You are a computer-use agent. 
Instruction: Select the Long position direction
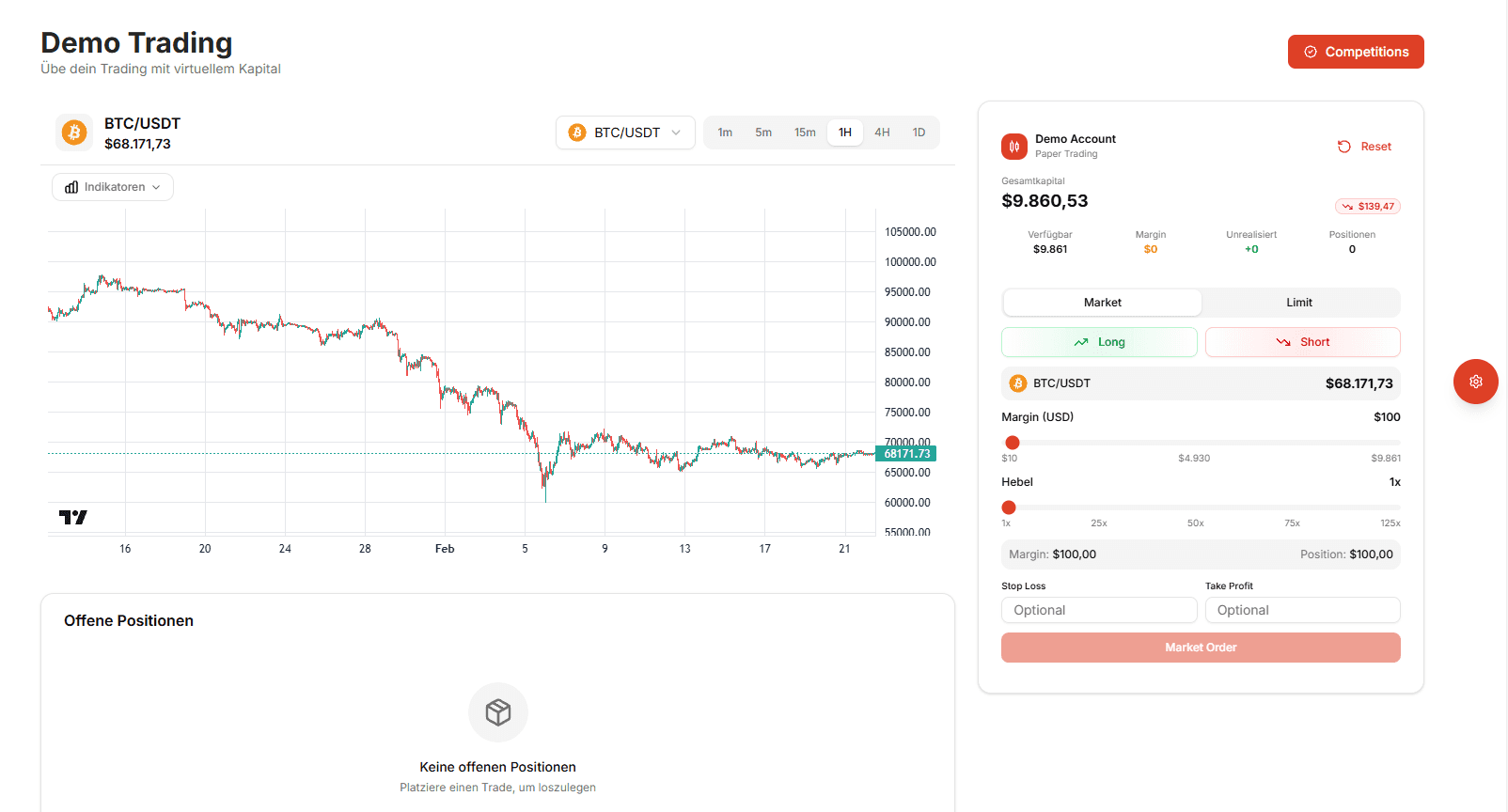pyautogui.click(x=1099, y=342)
